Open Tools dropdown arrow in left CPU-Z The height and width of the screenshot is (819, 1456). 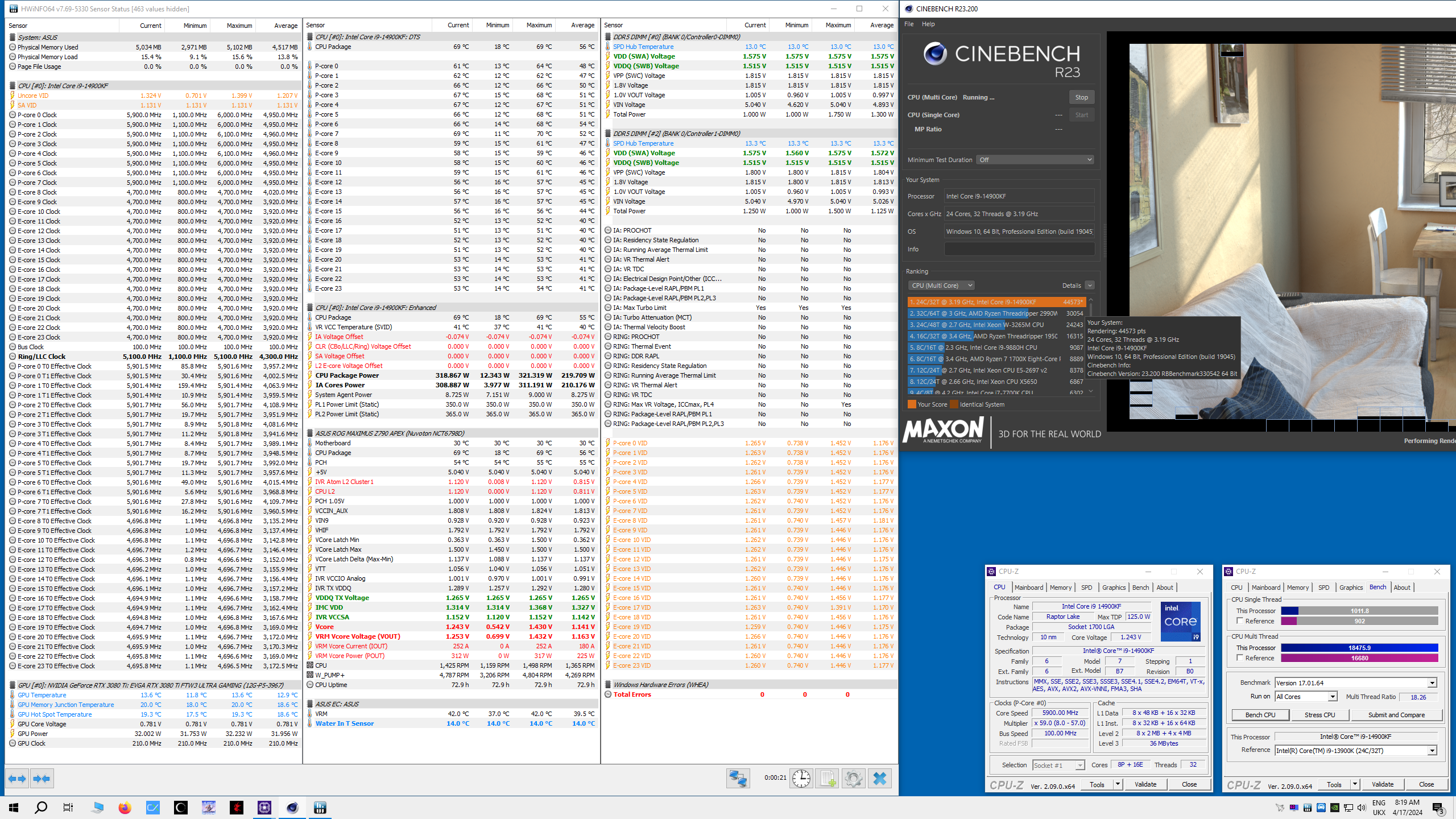(1117, 784)
